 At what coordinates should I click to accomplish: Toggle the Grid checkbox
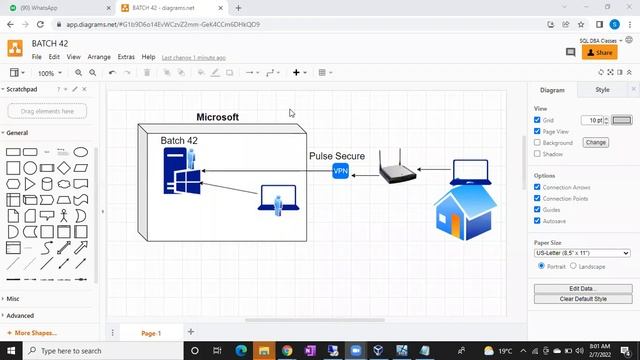click(537, 120)
